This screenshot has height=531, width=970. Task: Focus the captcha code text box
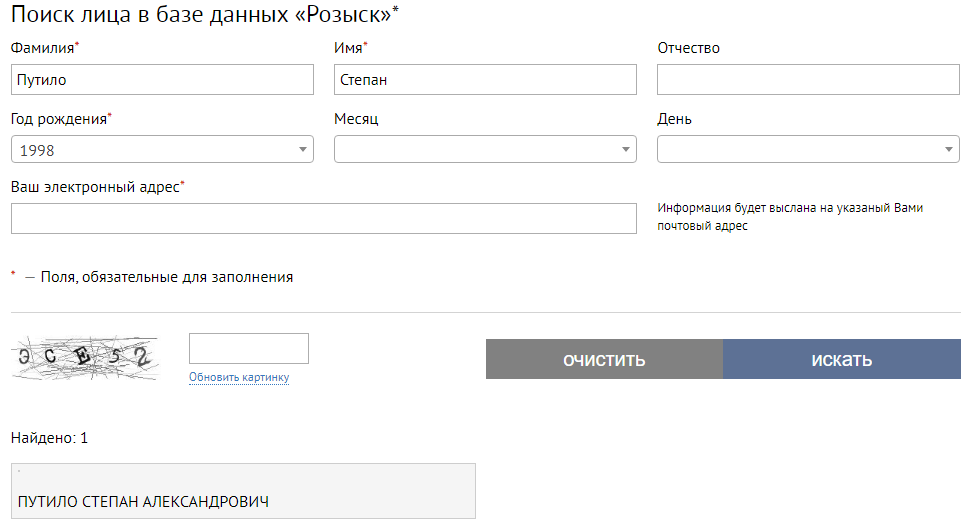click(249, 349)
